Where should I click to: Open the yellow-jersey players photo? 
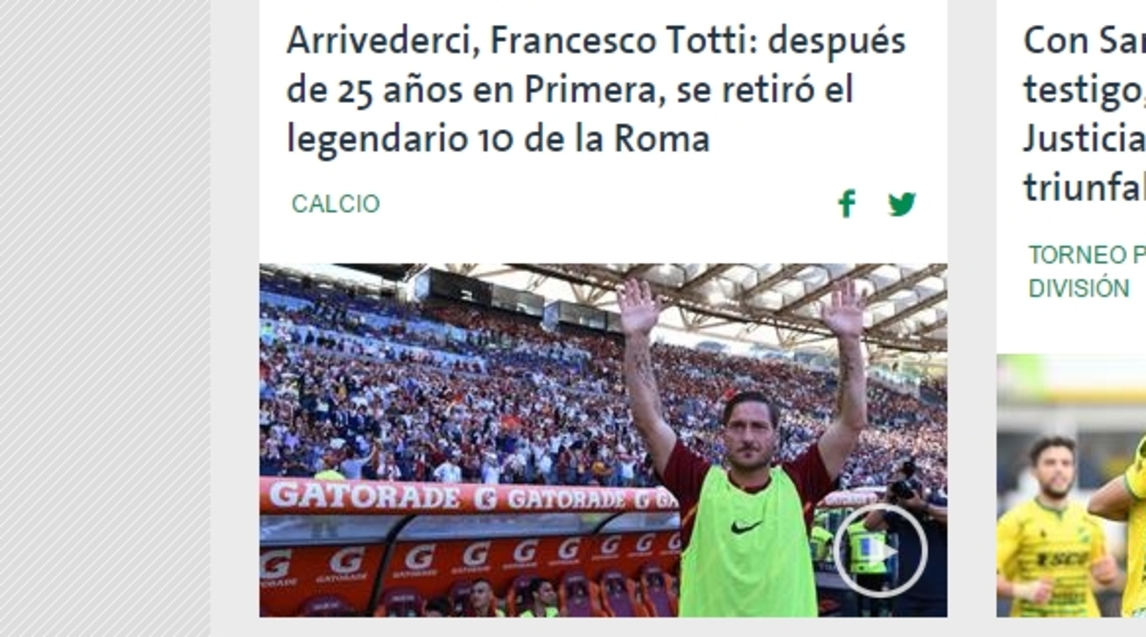1071,486
